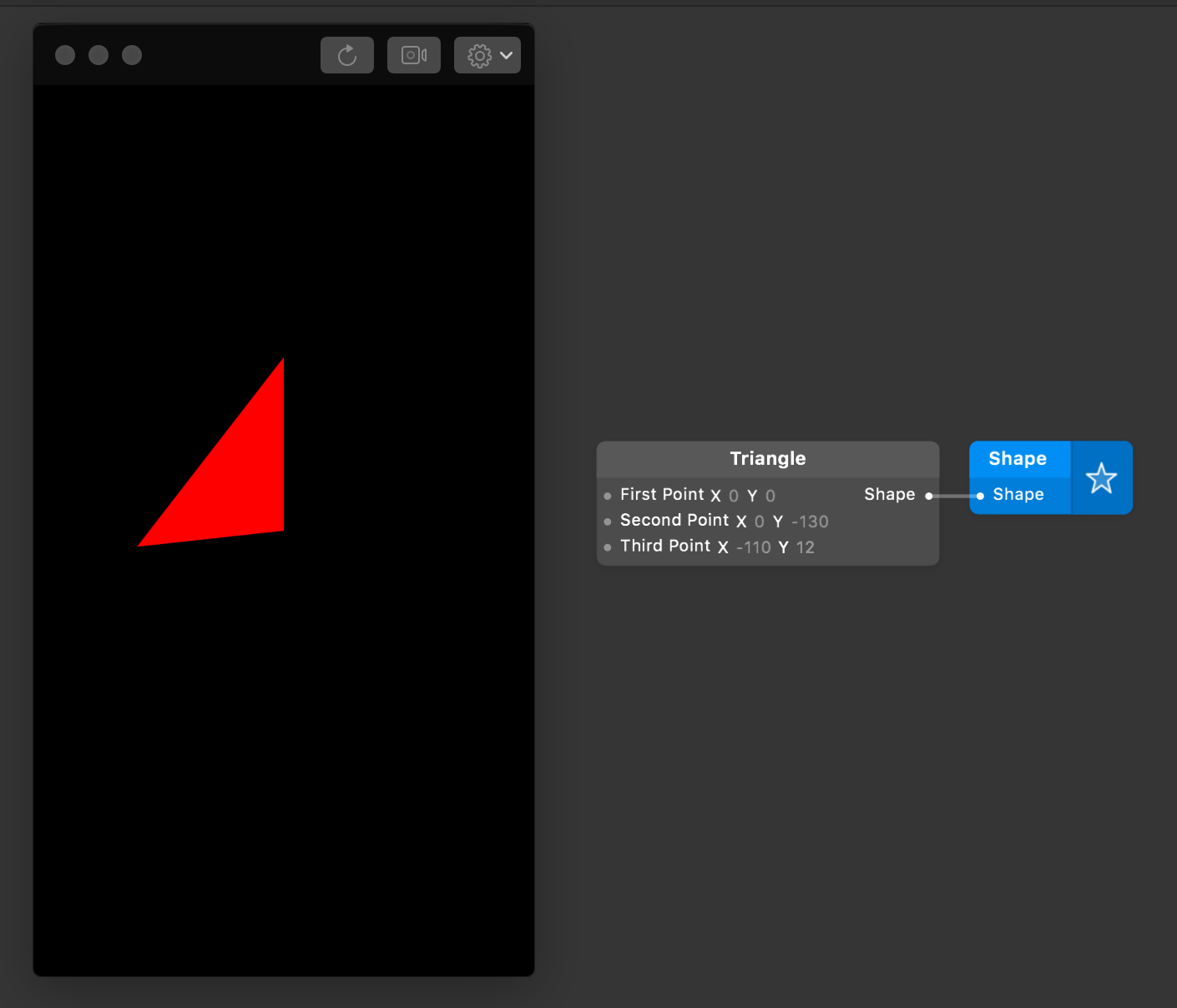Screen dimensions: 1177x1008
Task: Click Third Point X value -110
Action: coord(754,547)
